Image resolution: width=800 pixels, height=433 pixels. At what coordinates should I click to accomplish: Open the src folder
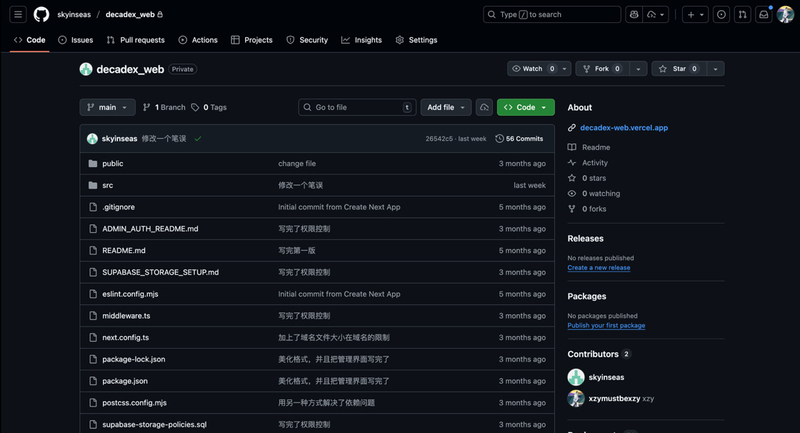[107, 185]
